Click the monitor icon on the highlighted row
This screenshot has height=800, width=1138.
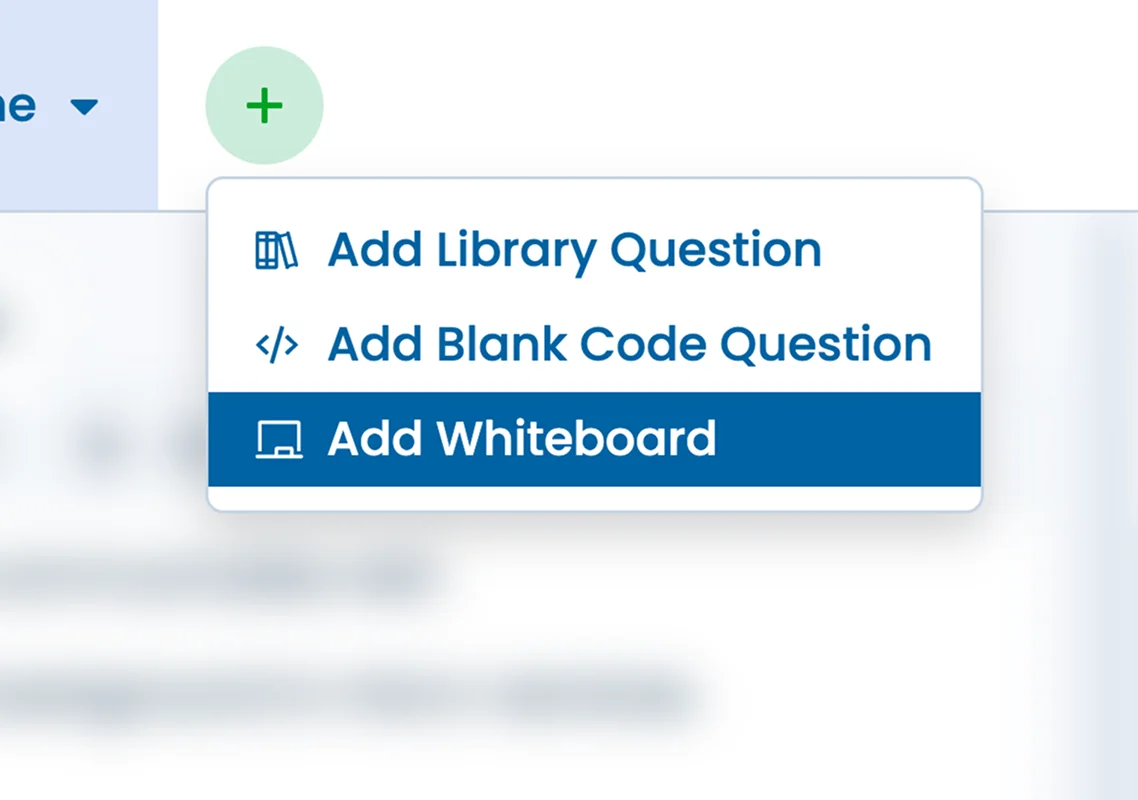[281, 438]
